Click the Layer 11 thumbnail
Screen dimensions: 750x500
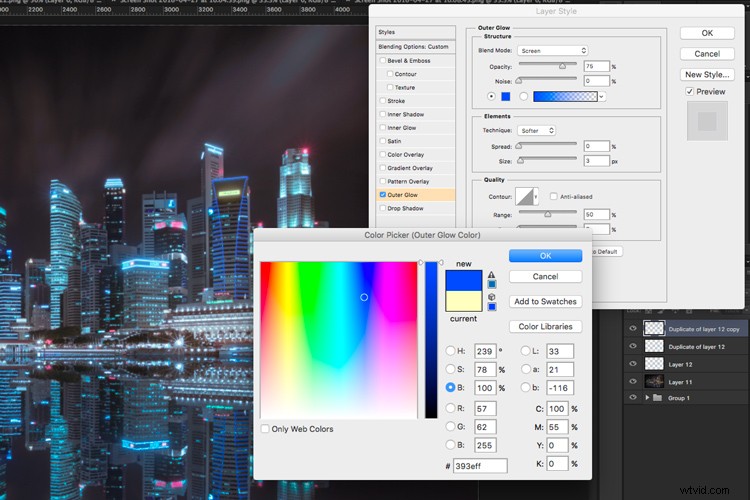point(654,381)
